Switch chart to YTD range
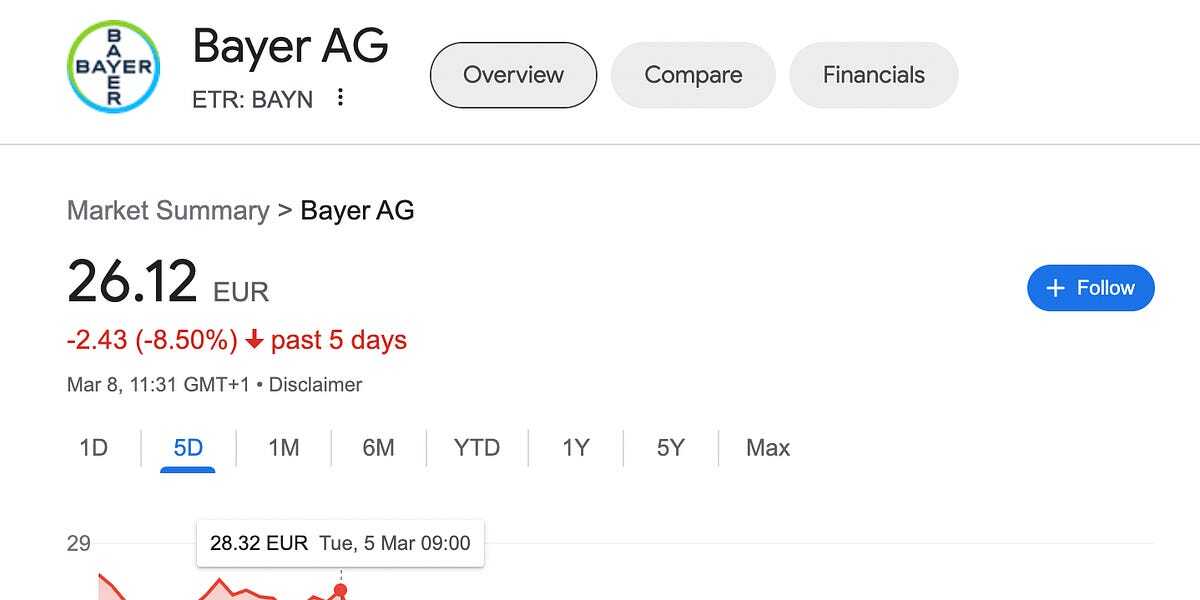The height and width of the screenshot is (600, 1200). (477, 448)
